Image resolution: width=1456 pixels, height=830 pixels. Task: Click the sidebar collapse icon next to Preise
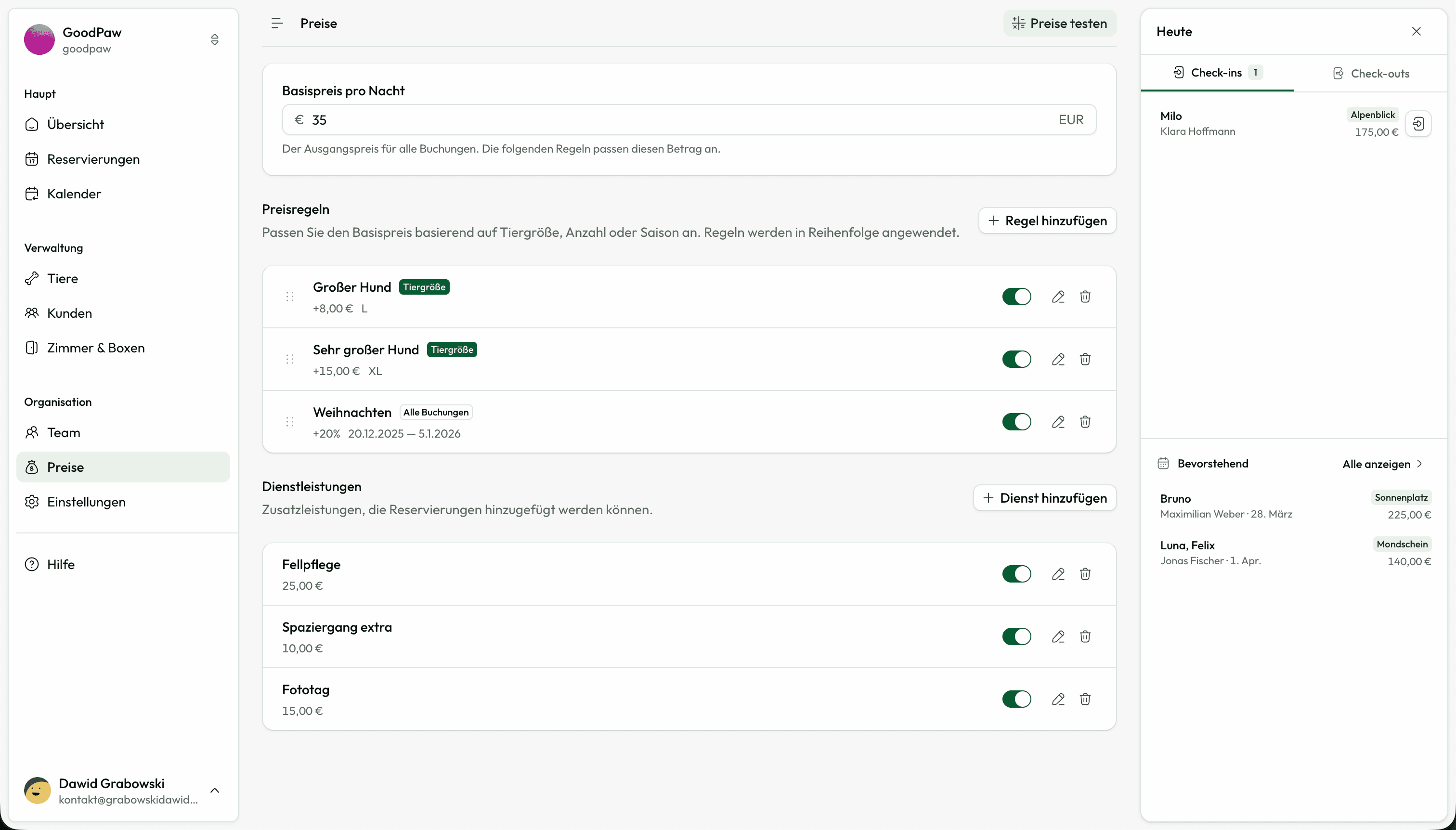[x=277, y=24]
